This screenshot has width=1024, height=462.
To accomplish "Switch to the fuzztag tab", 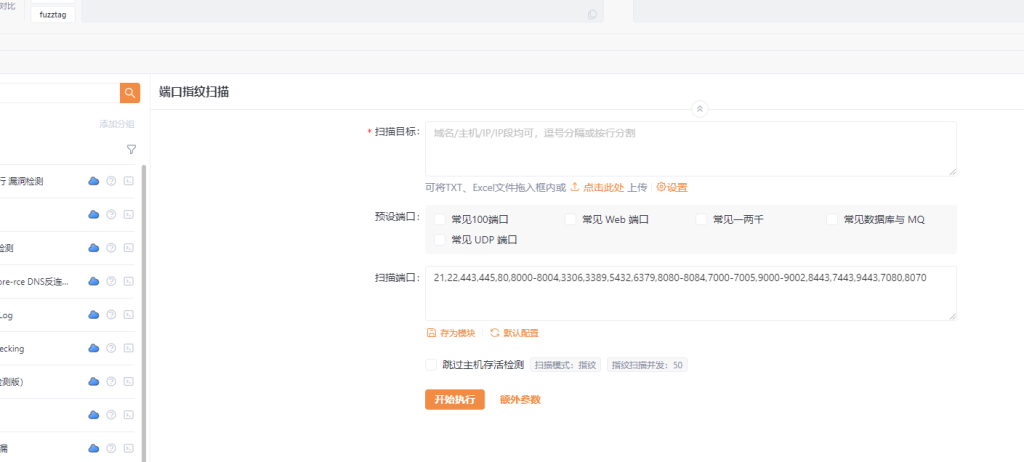I will [52, 14].
